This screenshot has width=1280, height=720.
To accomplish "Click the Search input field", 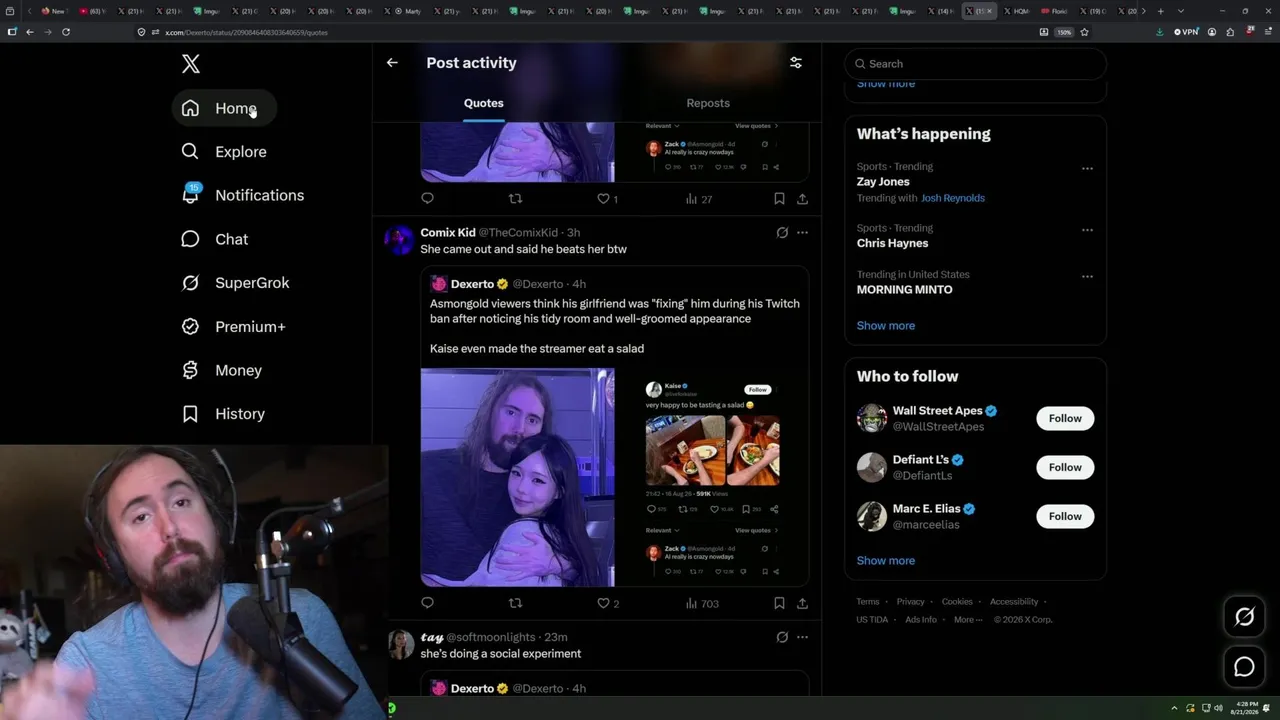I will (976, 64).
